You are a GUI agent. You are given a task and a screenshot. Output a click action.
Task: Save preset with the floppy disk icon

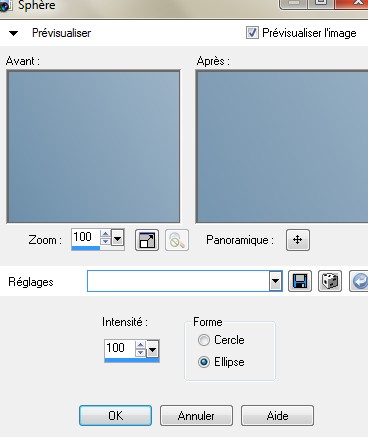point(300,281)
